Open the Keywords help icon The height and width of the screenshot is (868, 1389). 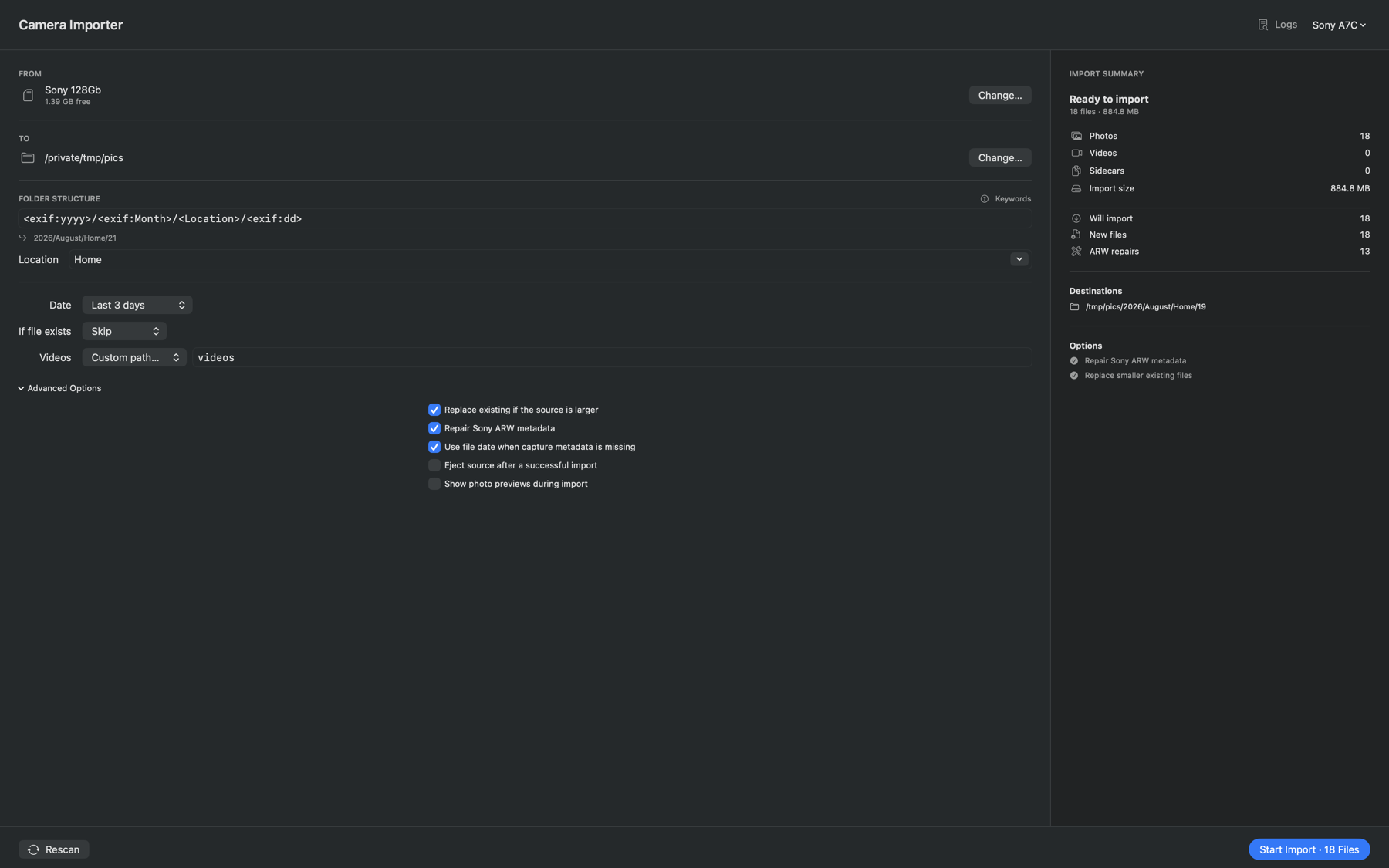984,199
